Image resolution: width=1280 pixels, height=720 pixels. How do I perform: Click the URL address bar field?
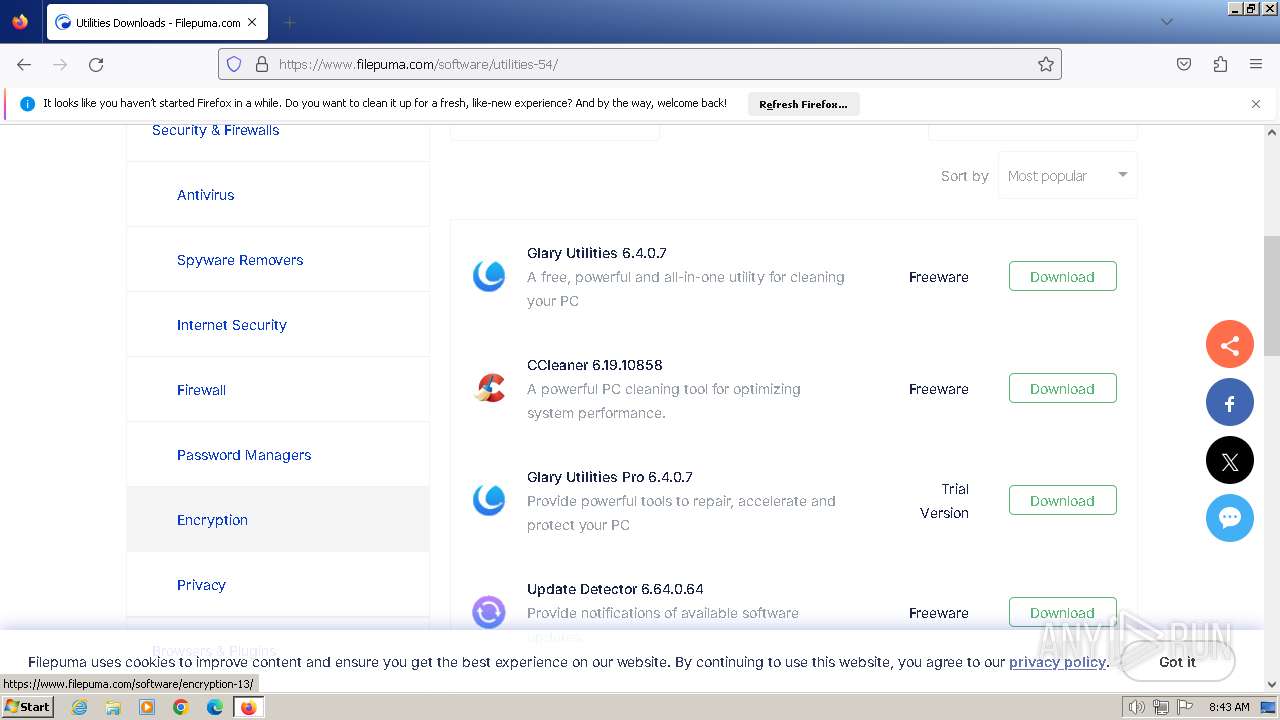[x=640, y=64]
